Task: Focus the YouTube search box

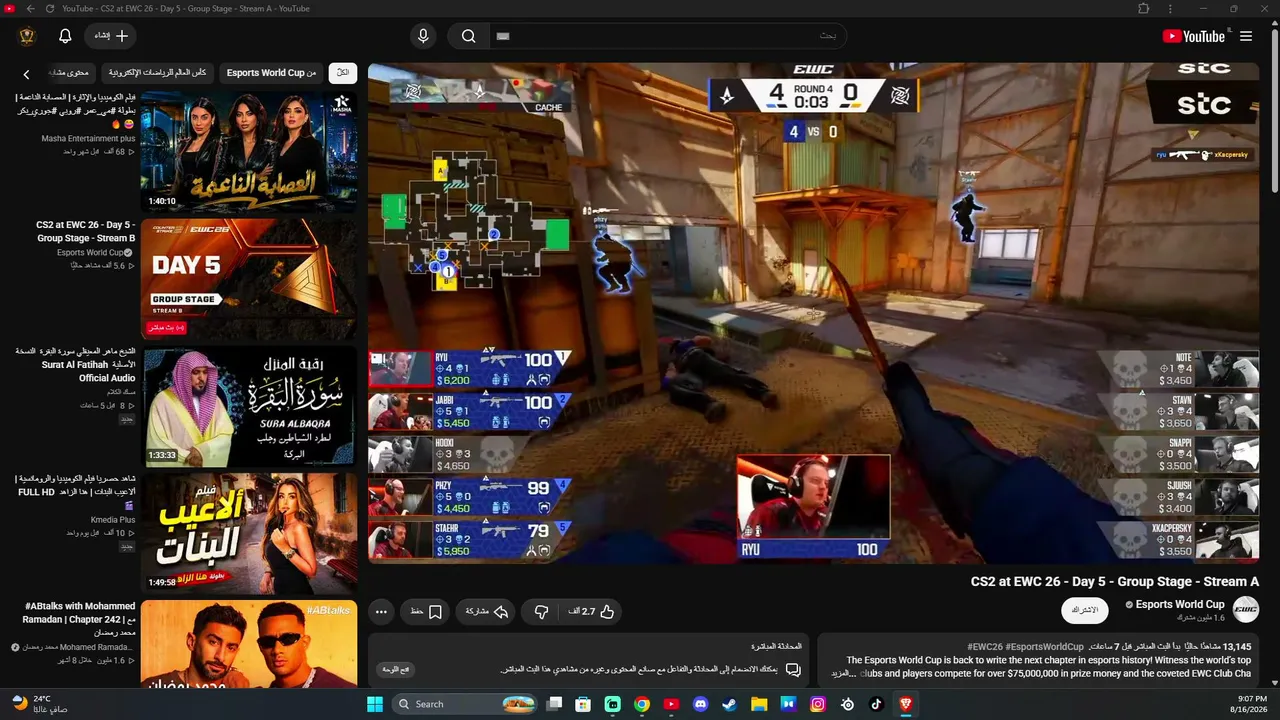Action: [667, 36]
